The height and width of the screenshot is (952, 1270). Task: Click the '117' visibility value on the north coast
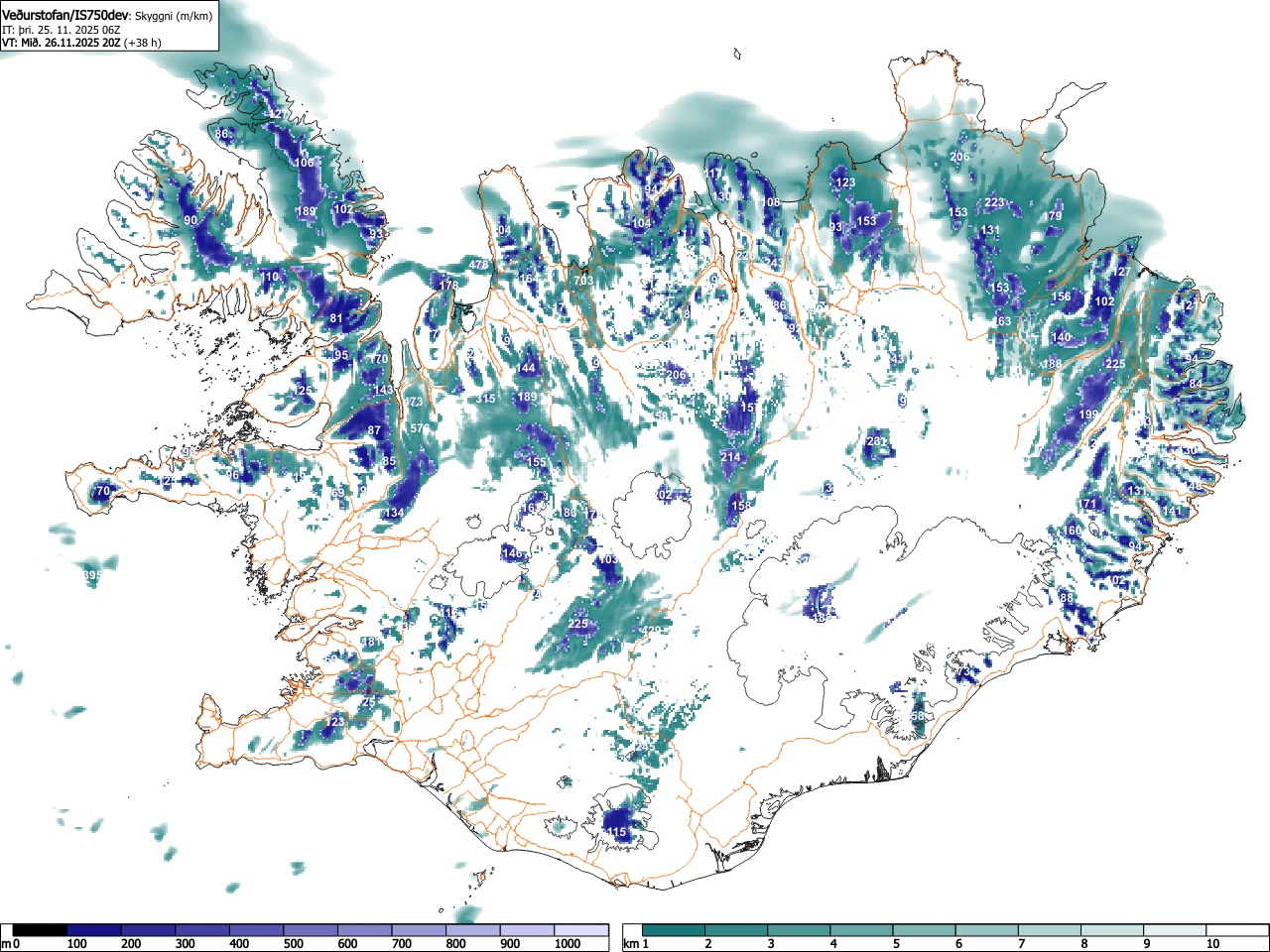click(x=714, y=174)
